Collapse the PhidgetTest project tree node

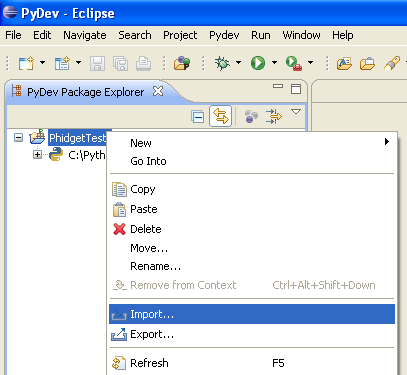[x=19, y=137]
